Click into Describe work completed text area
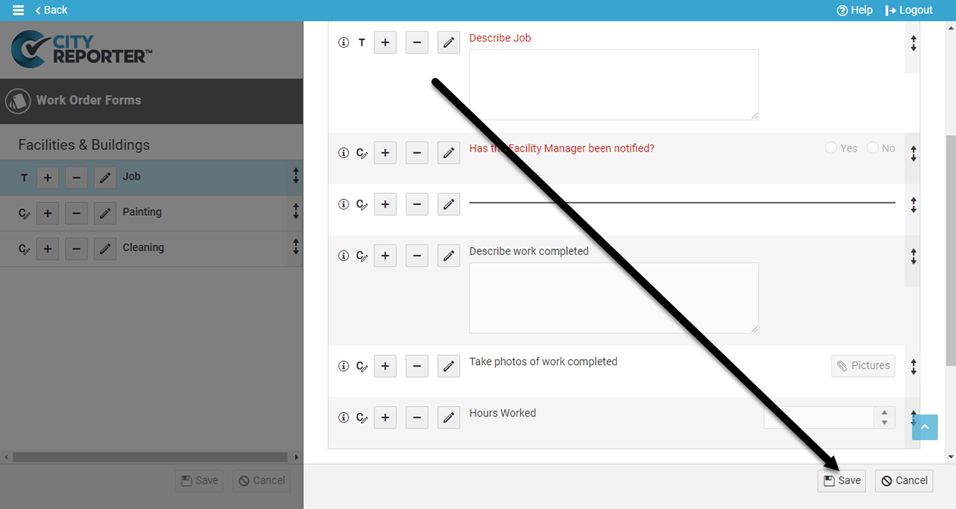Image resolution: width=956 pixels, height=509 pixels. 613,298
